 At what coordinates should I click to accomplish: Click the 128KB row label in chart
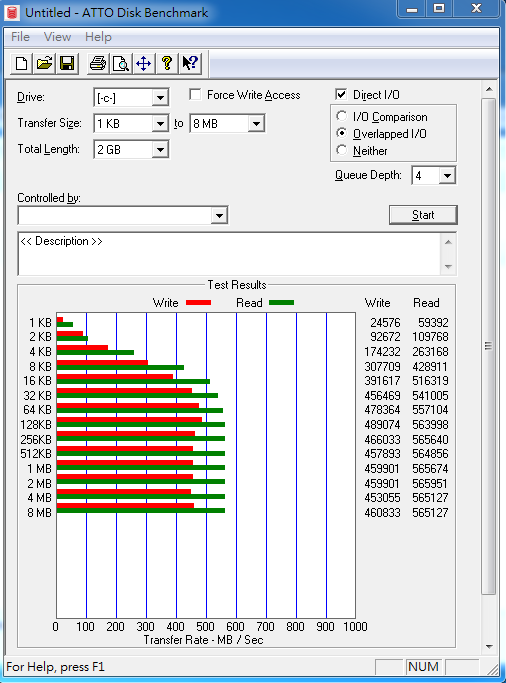[x=36, y=425]
